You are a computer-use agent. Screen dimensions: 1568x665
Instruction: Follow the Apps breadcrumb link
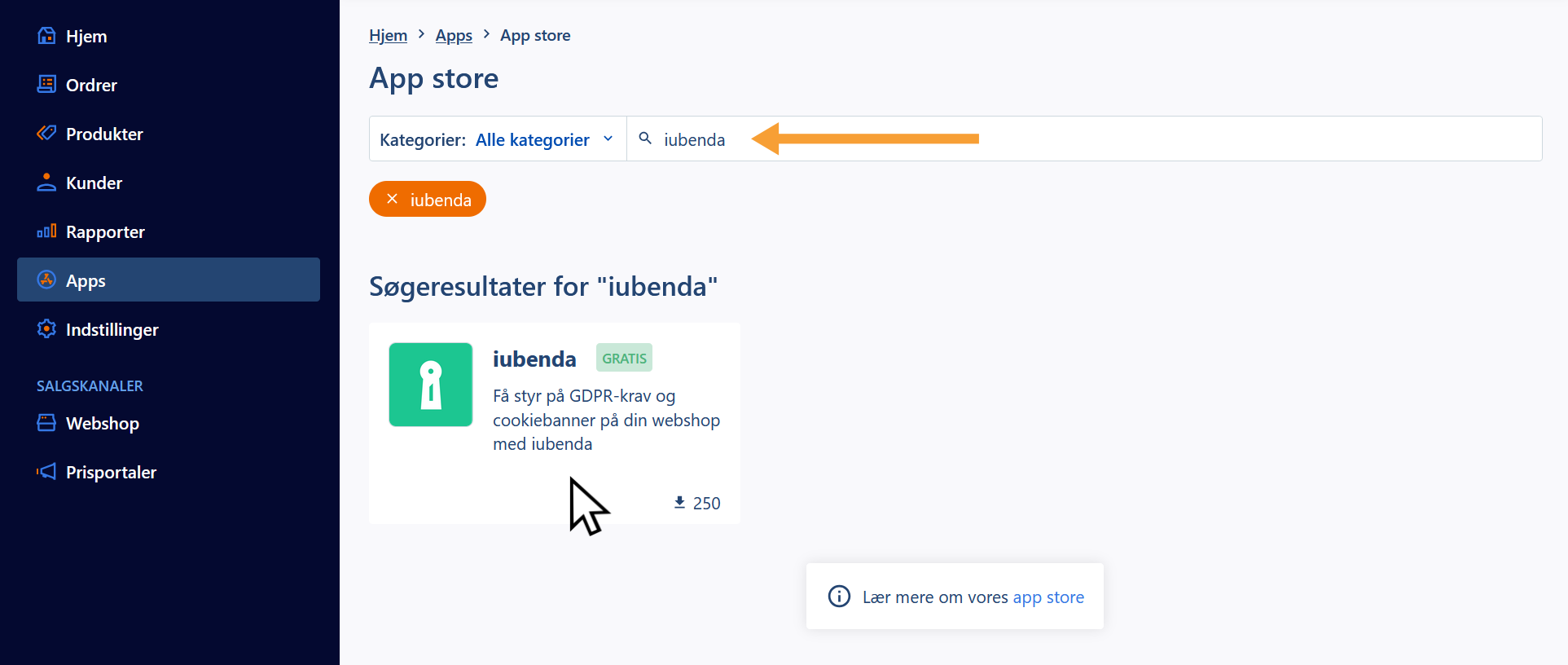454,35
